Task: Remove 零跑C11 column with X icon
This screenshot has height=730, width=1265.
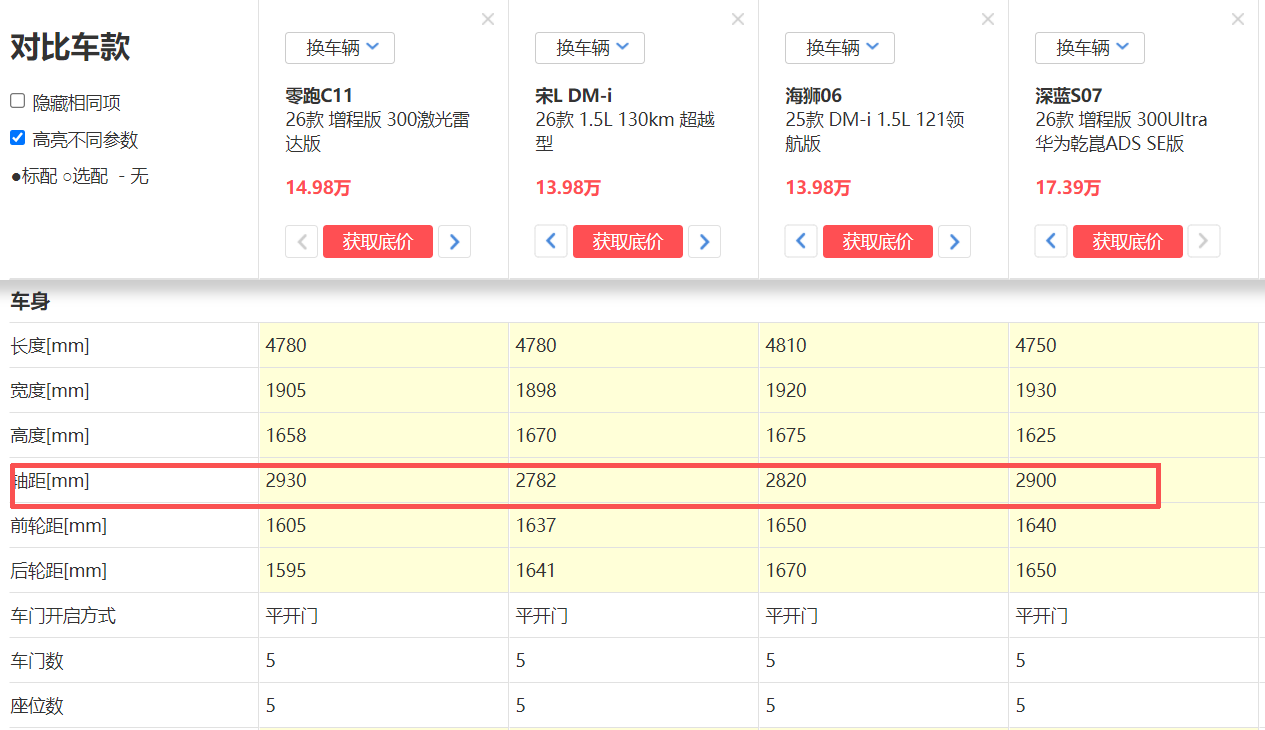Action: (488, 19)
